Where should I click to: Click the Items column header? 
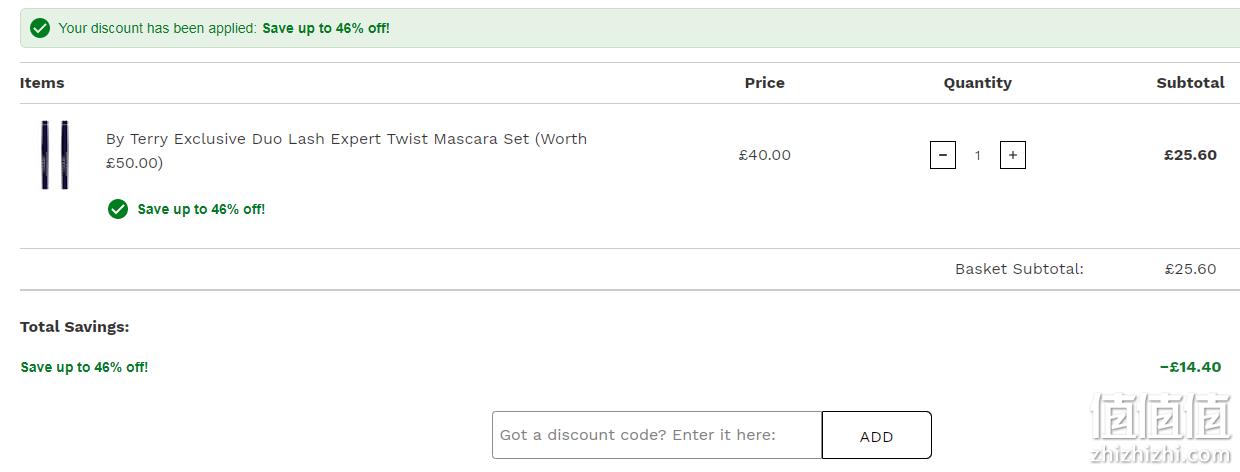(x=42, y=83)
